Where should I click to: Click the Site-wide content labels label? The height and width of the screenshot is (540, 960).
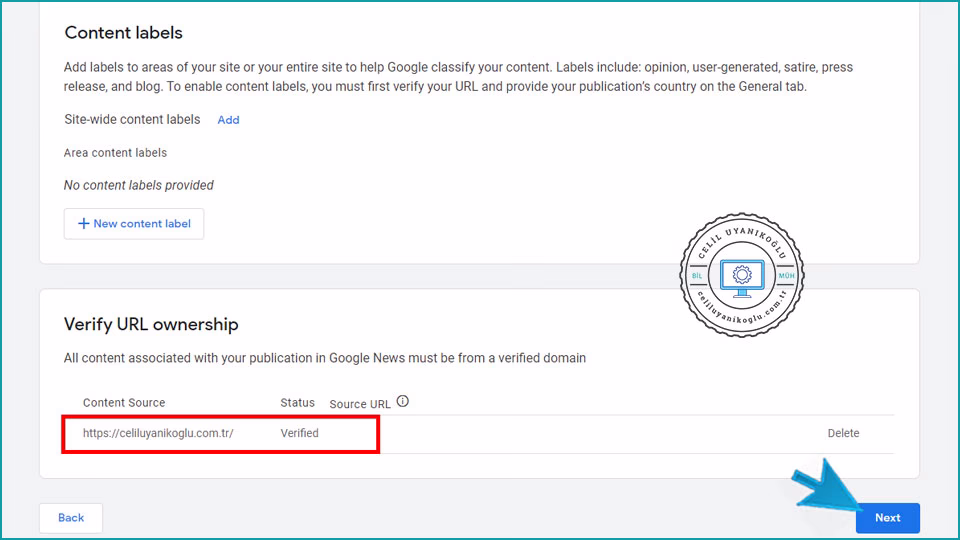click(x=132, y=120)
